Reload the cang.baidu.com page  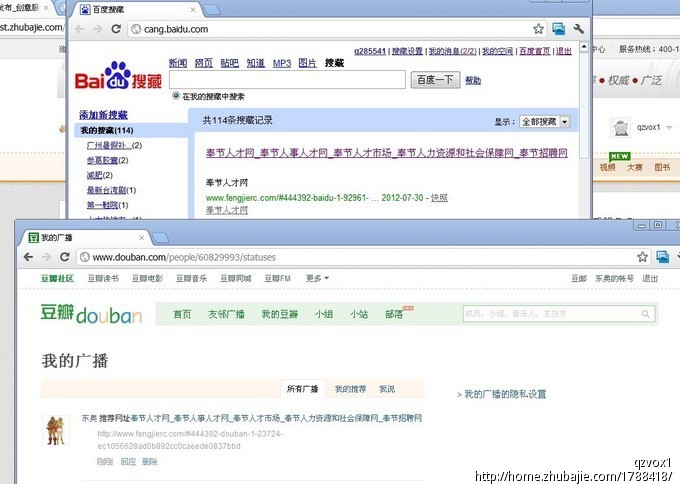(x=116, y=29)
